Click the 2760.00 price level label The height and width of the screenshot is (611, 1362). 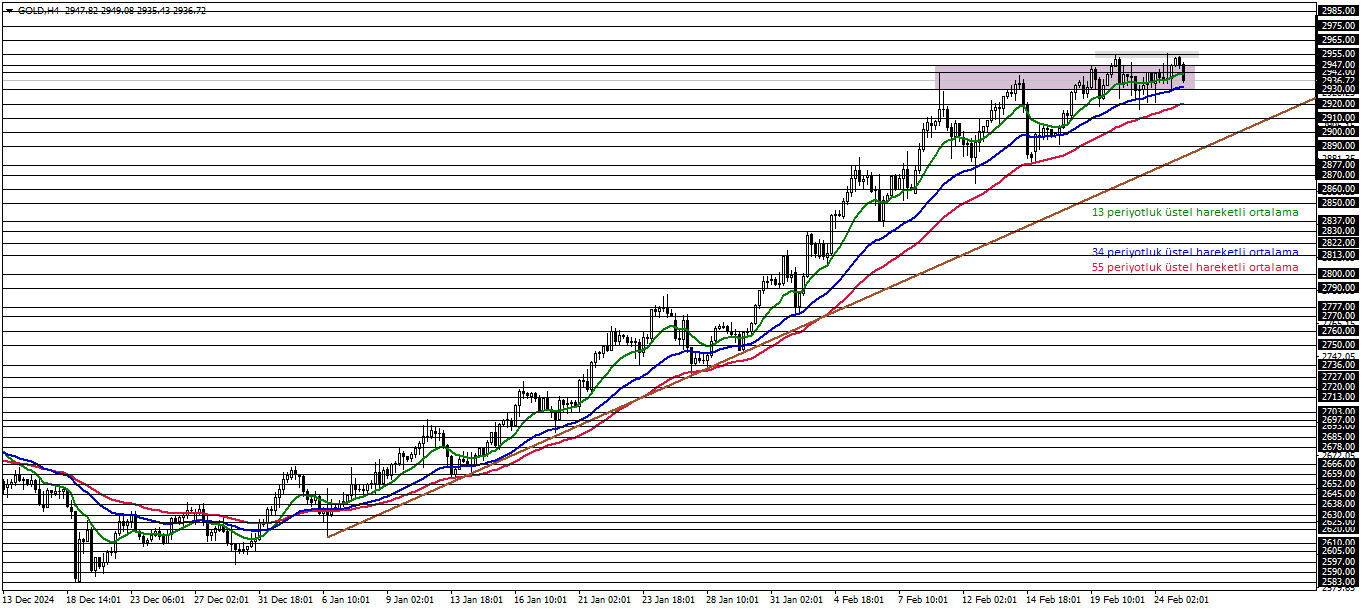click(x=1337, y=331)
